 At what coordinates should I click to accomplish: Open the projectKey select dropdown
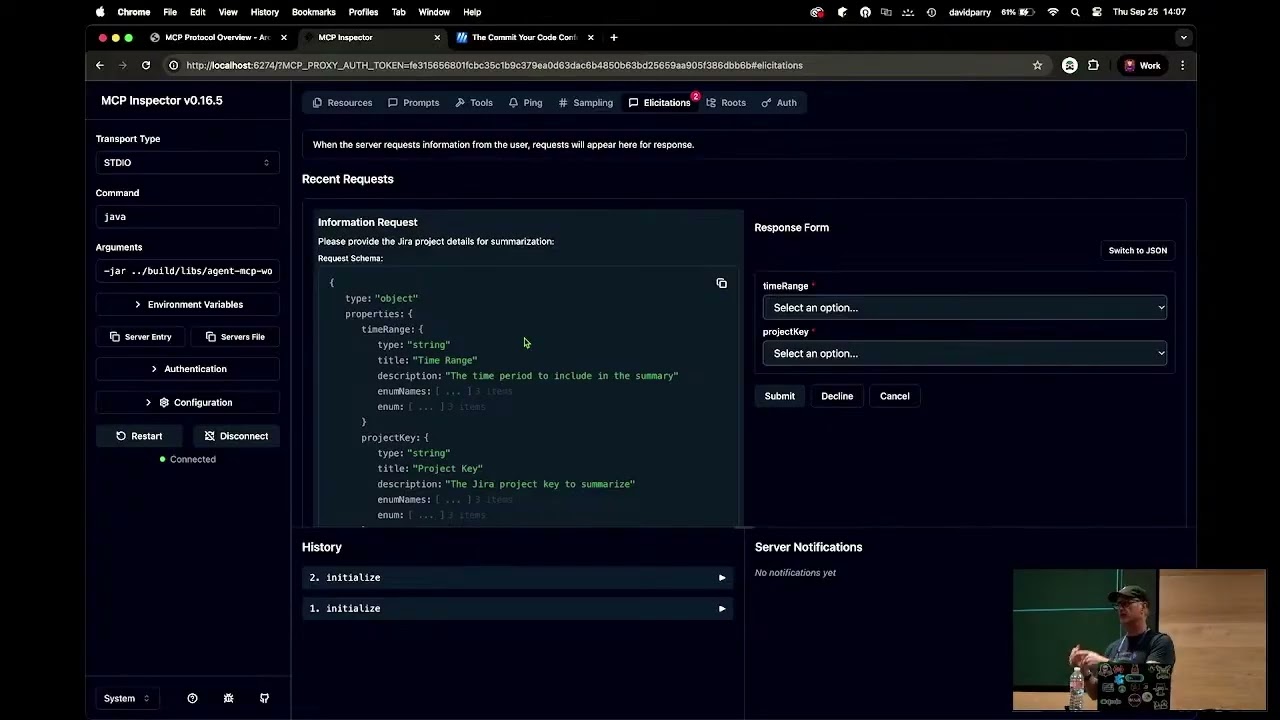[x=965, y=353]
